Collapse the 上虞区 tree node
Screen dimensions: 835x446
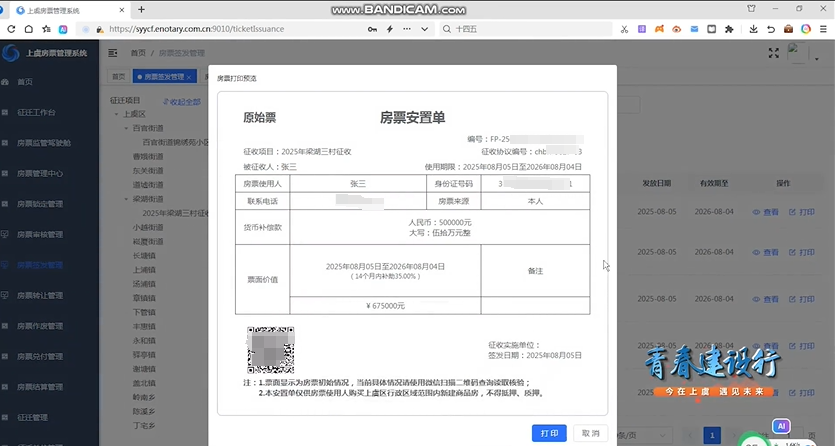tap(114, 115)
